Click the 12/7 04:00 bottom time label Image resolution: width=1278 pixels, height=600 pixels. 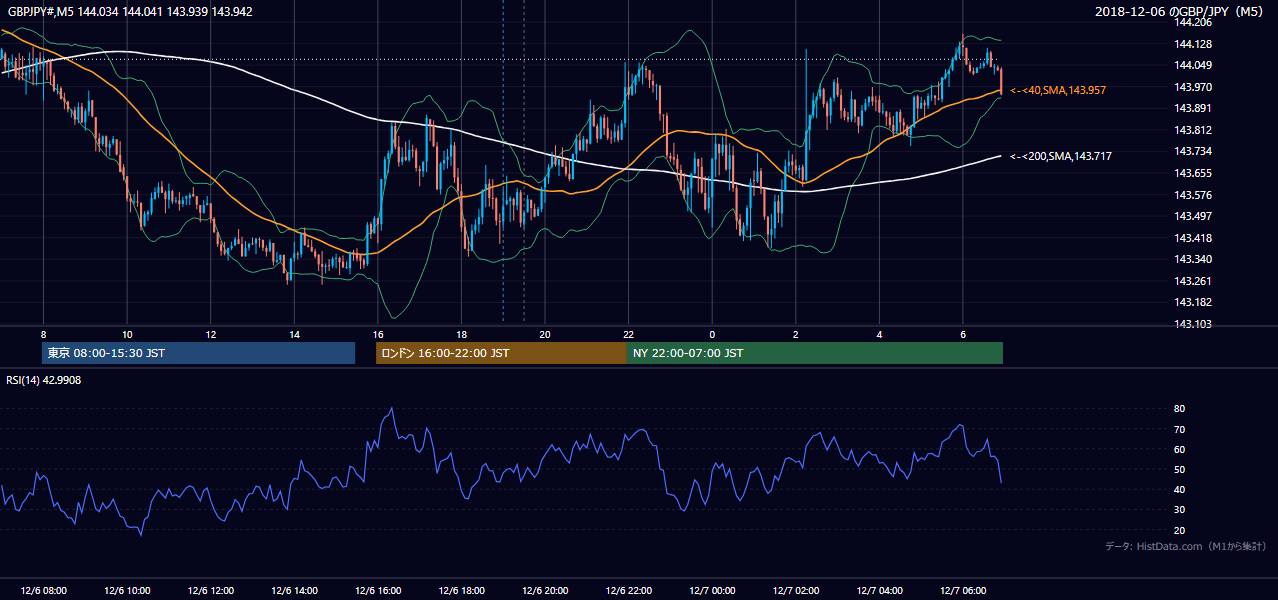pyautogui.click(x=879, y=590)
